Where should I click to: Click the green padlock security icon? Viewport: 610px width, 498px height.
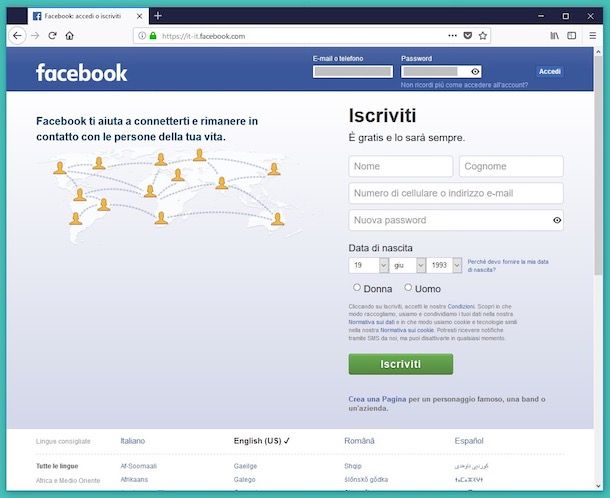click(x=153, y=36)
